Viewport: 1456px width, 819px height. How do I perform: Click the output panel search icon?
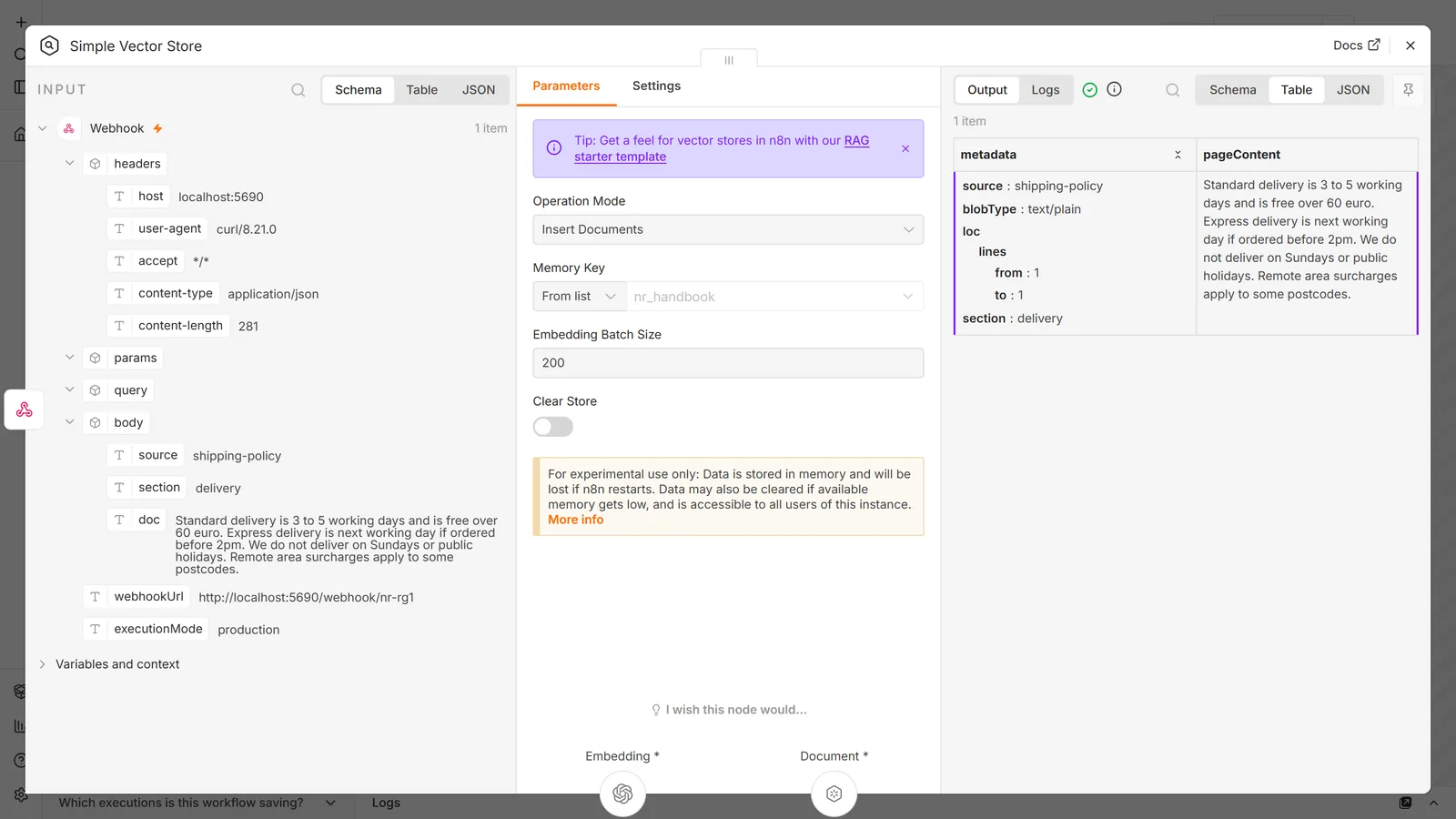point(1173,90)
